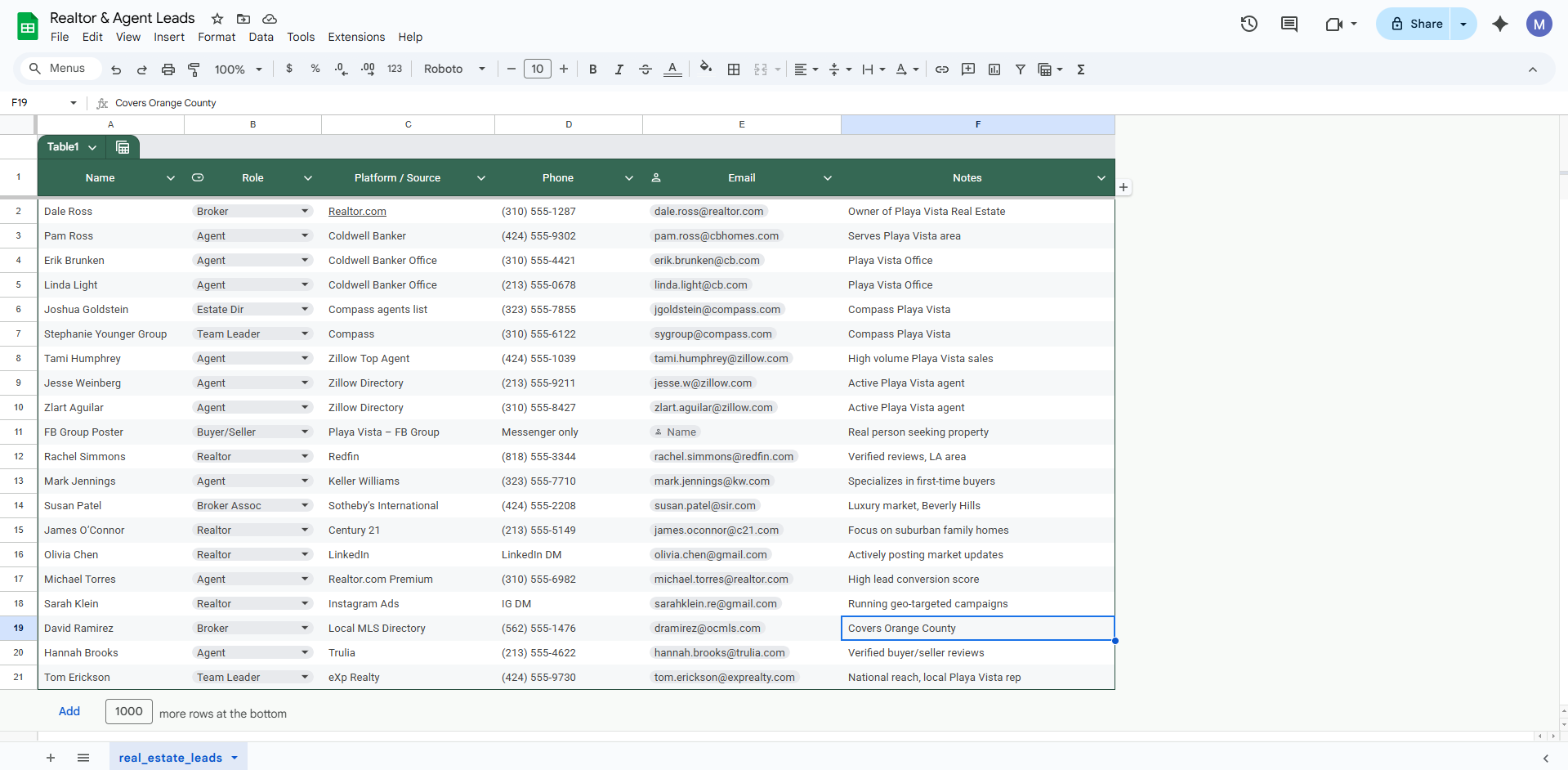Select the real_estate_leads sheet tab
The height and width of the screenshot is (770, 1568).
point(170,758)
